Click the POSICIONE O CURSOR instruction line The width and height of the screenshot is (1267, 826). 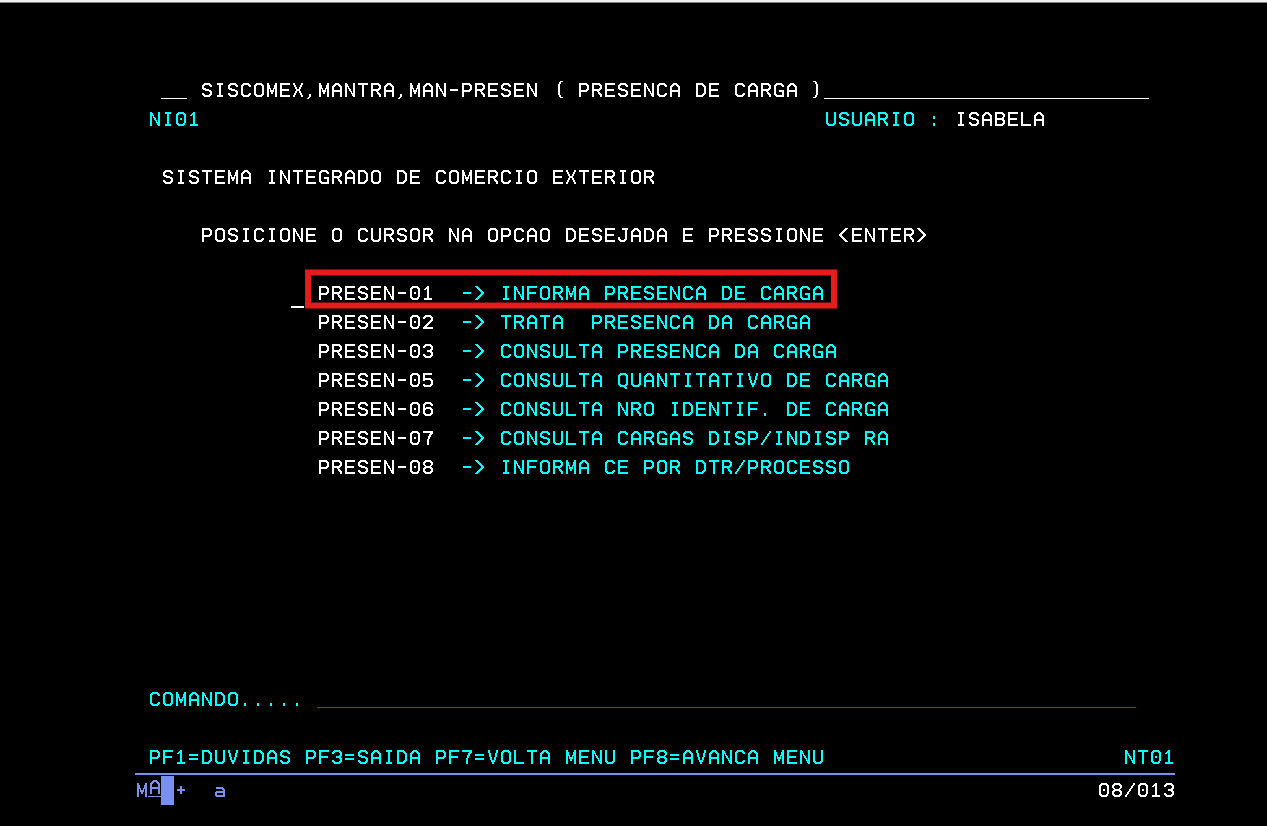(564, 235)
